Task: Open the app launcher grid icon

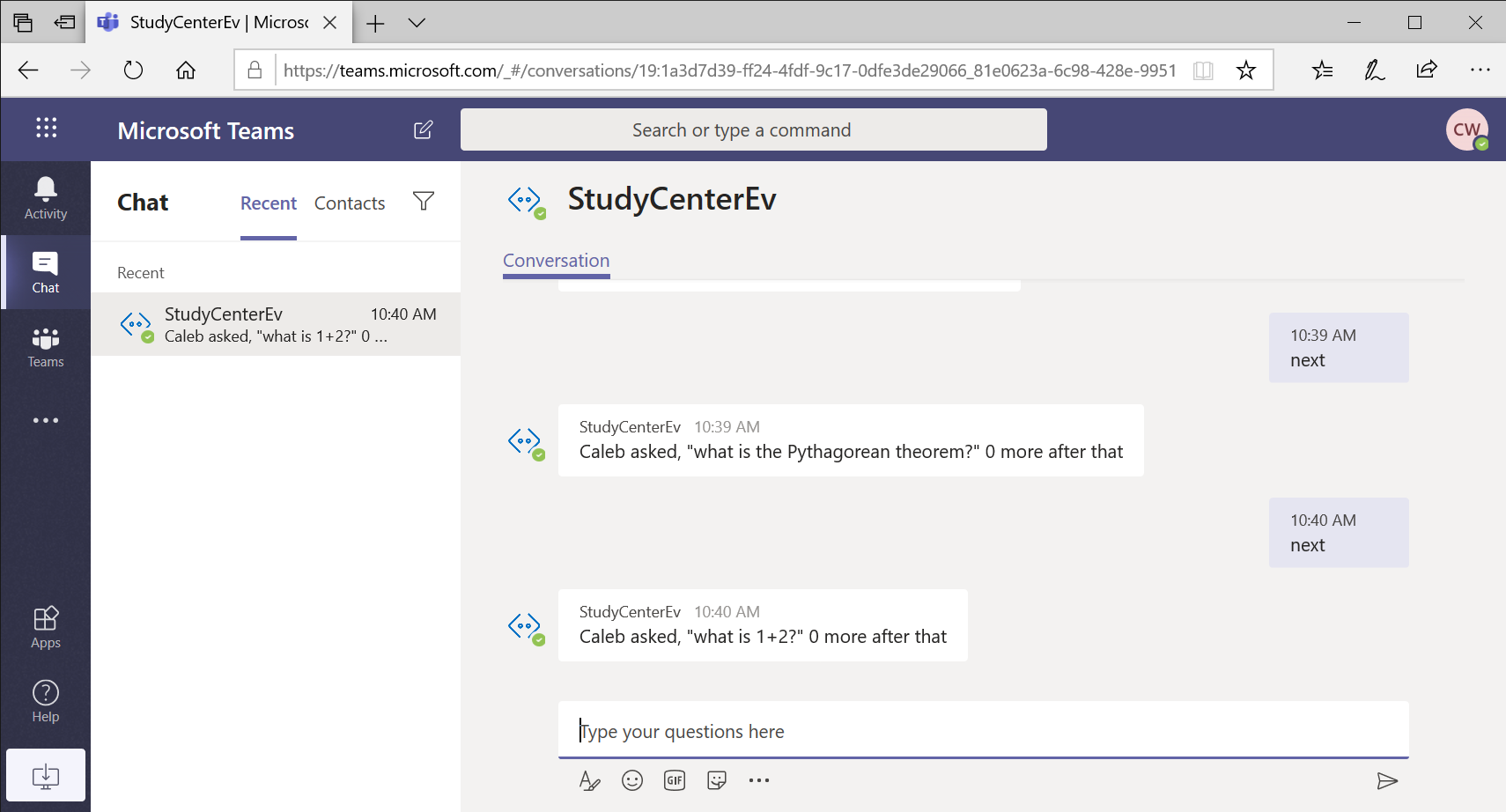Action: (46, 129)
